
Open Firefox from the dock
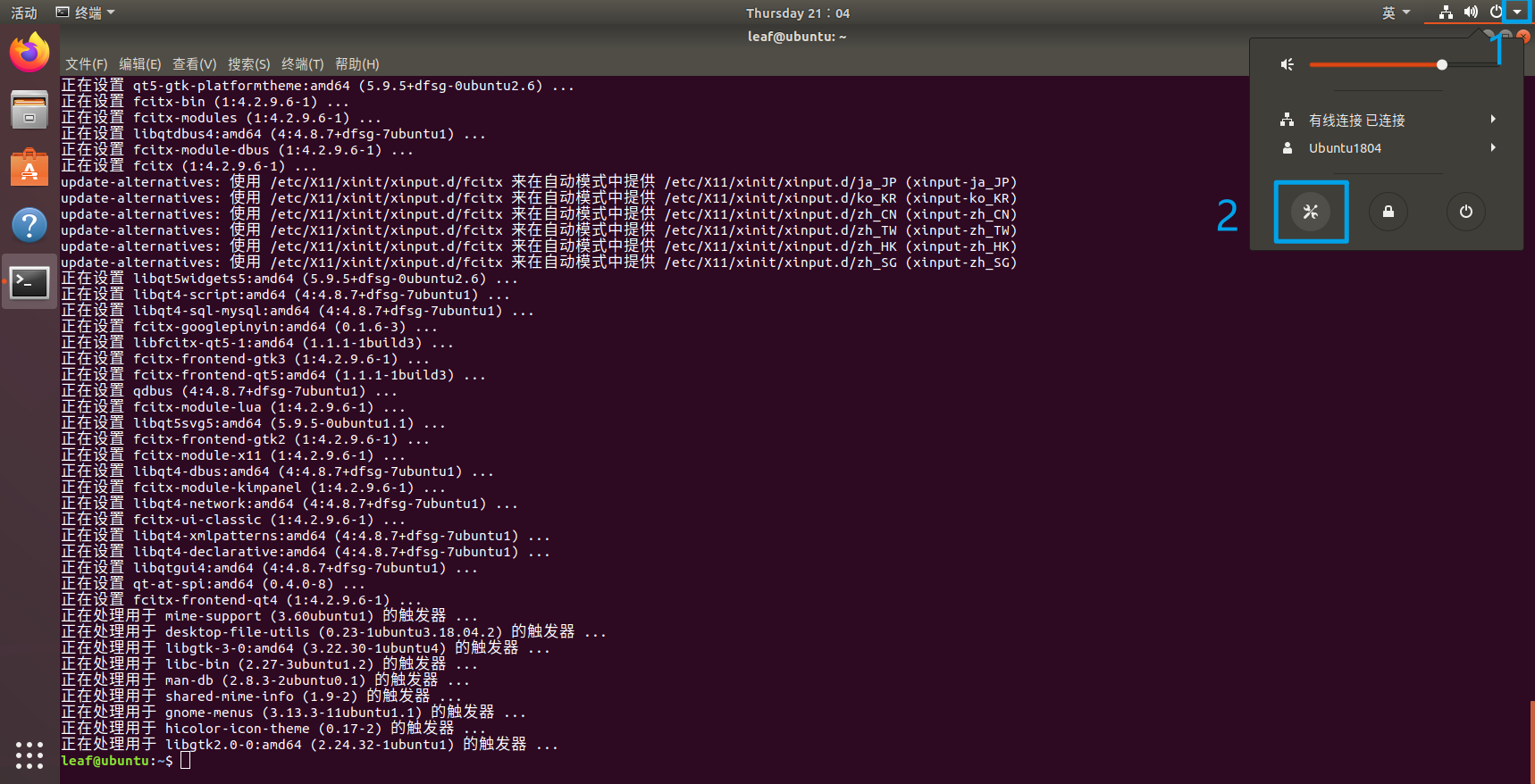pos(29,53)
